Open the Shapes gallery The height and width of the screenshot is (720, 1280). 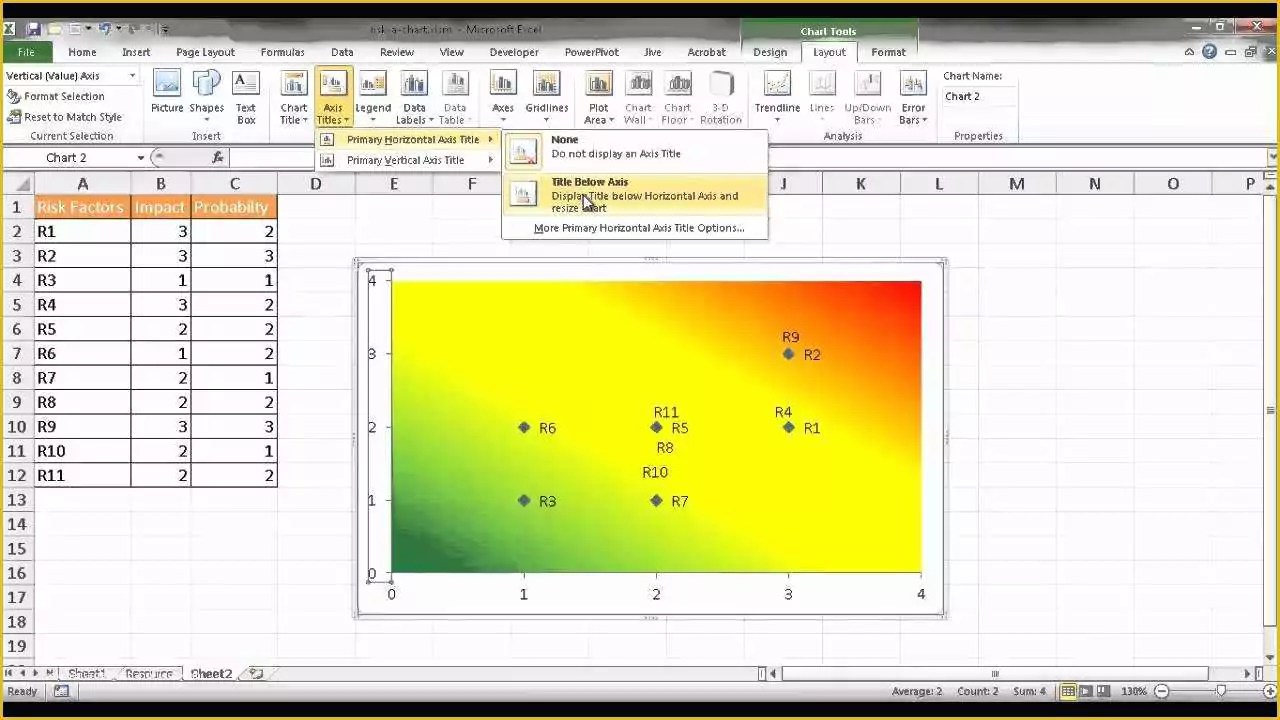[206, 96]
